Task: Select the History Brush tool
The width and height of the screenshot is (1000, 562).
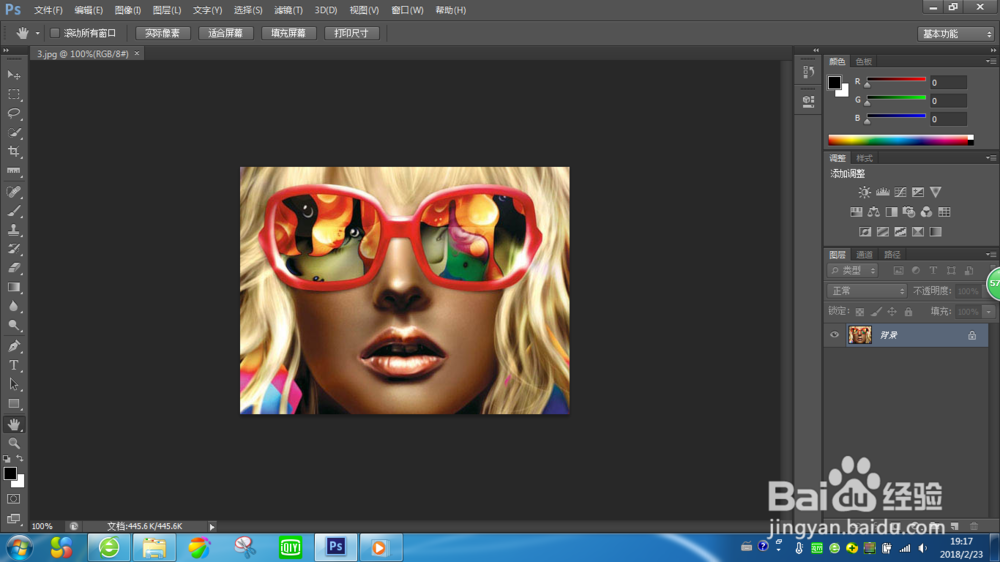Action: (13, 249)
